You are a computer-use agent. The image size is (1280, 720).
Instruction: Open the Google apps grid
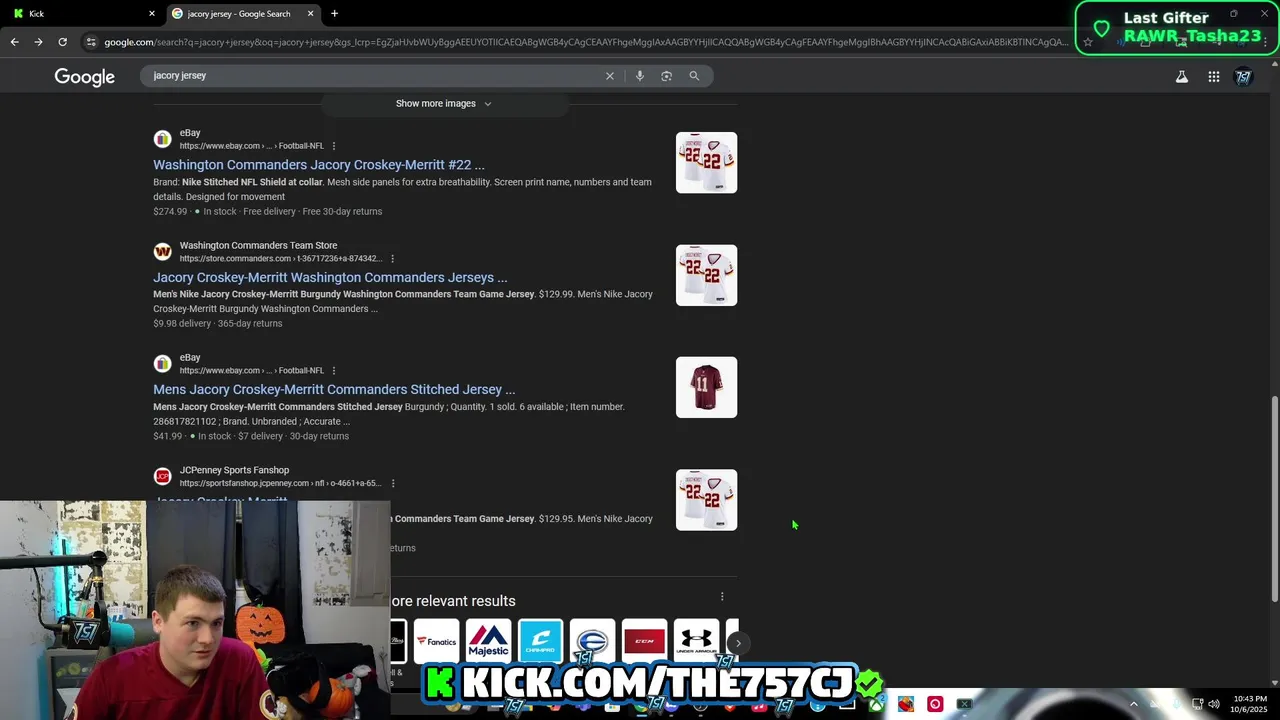tap(1214, 77)
